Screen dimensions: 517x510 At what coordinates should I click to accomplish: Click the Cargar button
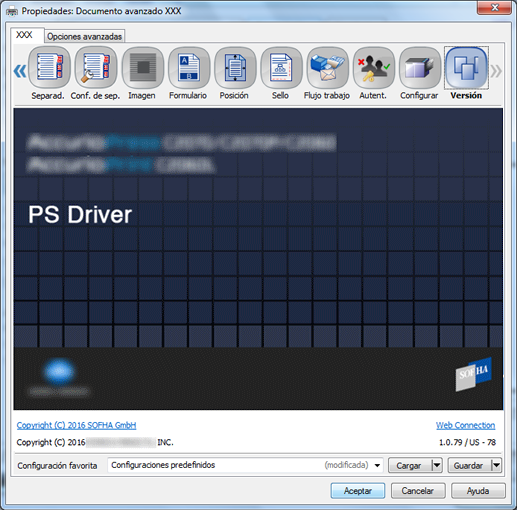coord(410,465)
